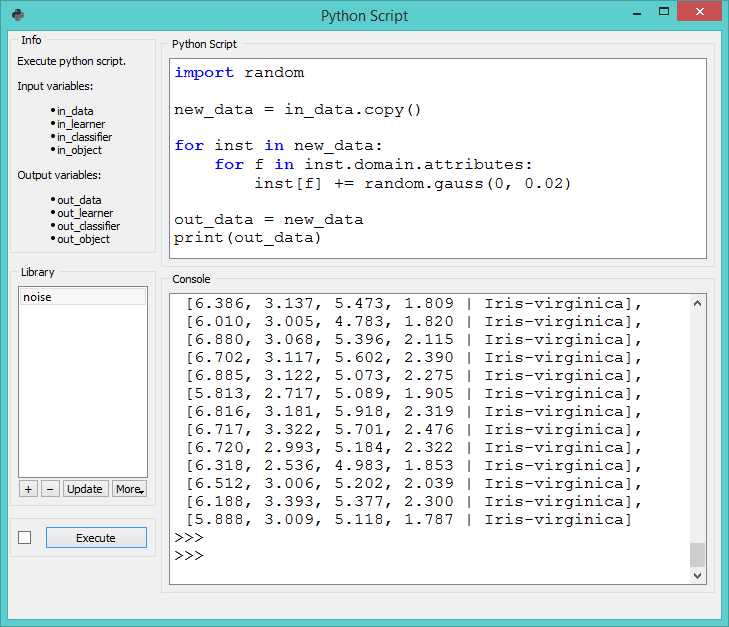Screen dimensions: 729x627
Task: Run the script with Execute button
Action: (96, 538)
